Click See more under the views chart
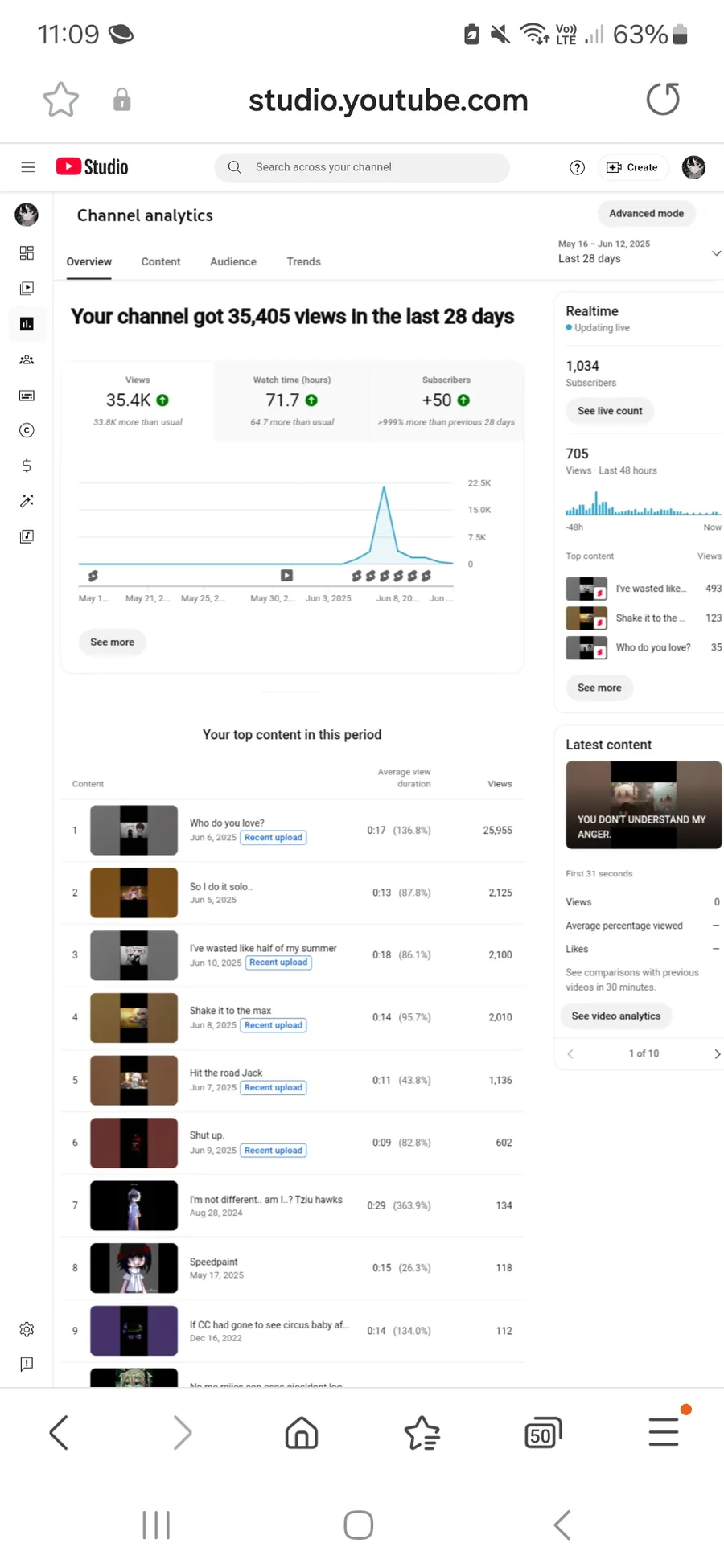Viewport: 724px width, 1568px height. pos(112,642)
